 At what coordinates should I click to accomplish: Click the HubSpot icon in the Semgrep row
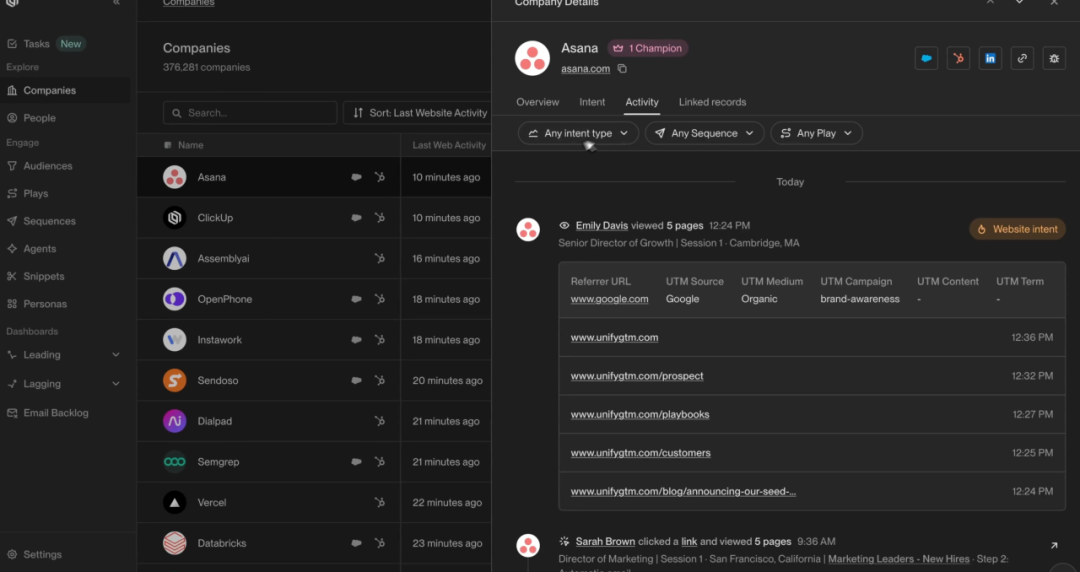pyautogui.click(x=380, y=462)
